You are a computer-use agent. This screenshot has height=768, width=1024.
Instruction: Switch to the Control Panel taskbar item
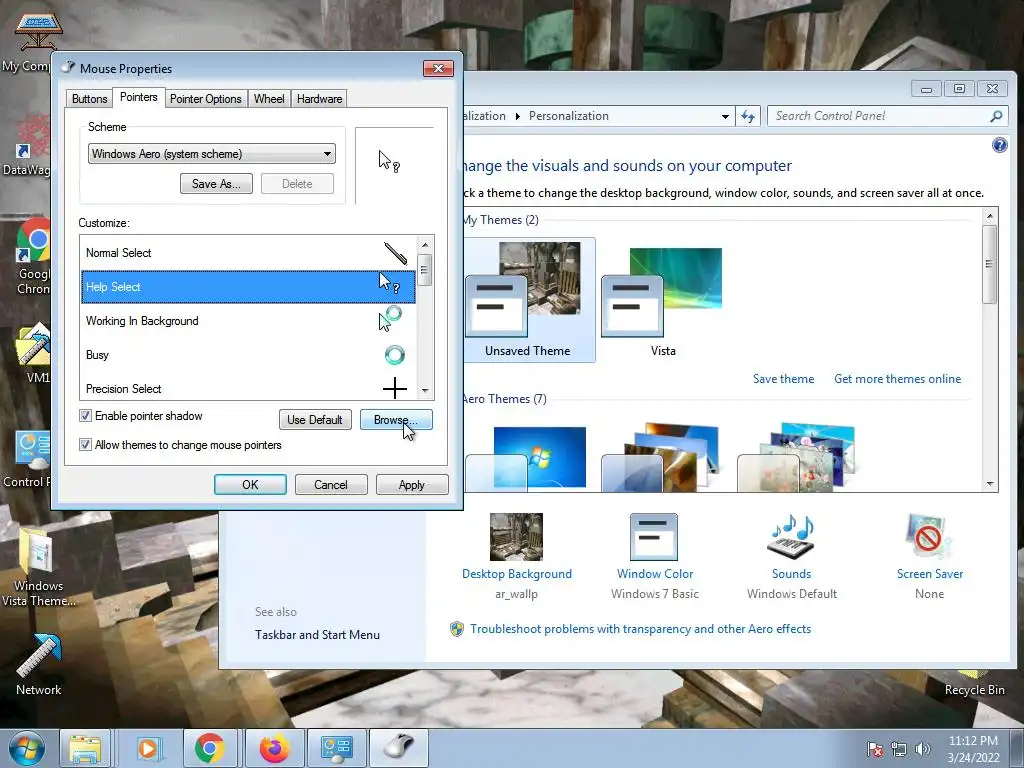pyautogui.click(x=336, y=748)
